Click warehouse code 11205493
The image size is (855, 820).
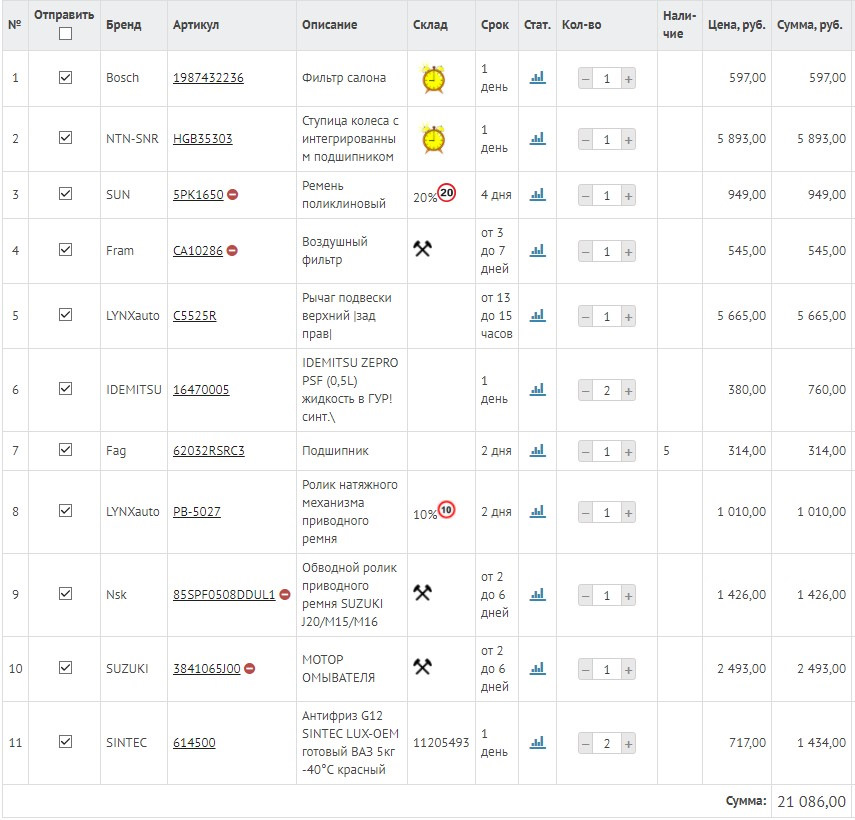441,743
